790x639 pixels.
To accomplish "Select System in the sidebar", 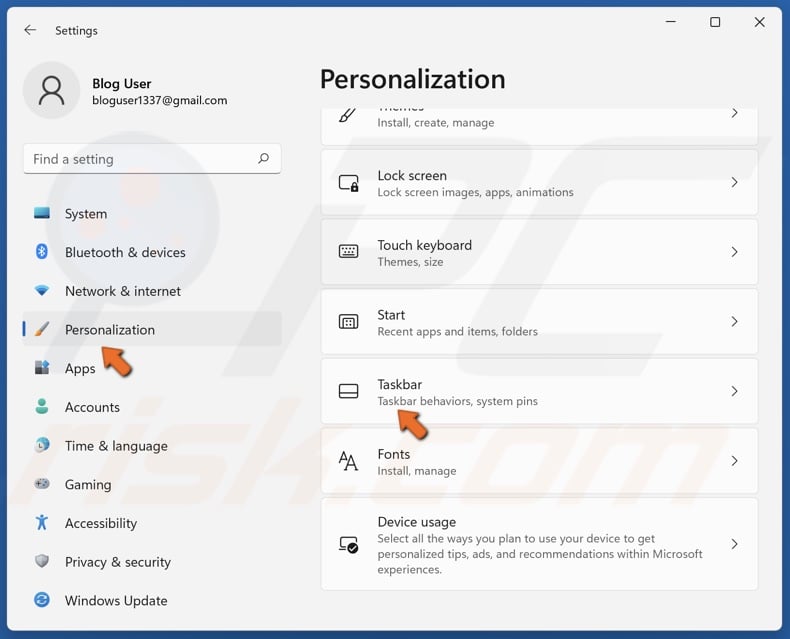I will coord(152,214).
